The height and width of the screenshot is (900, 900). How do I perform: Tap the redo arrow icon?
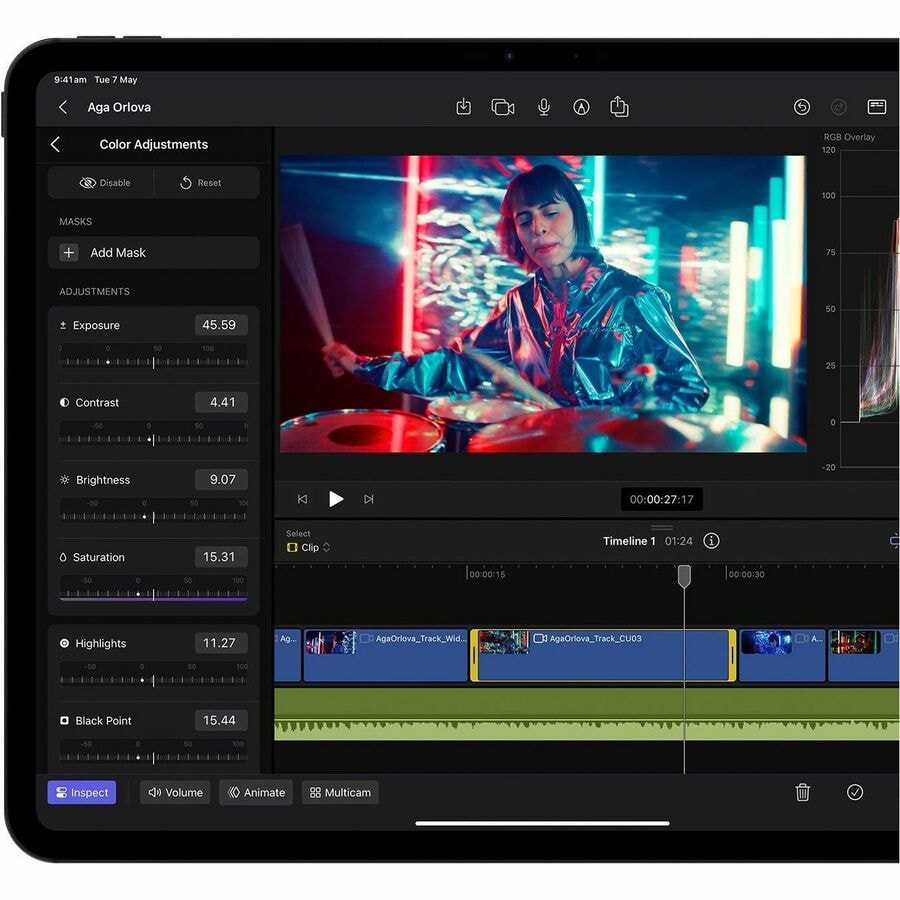coord(839,107)
